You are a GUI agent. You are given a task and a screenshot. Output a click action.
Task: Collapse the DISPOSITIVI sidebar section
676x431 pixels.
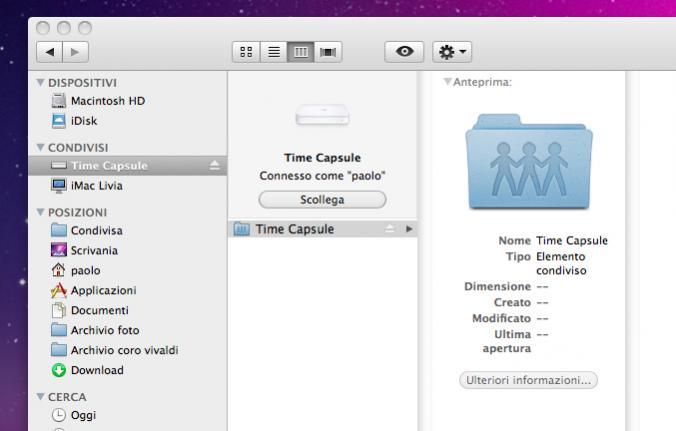point(41,82)
